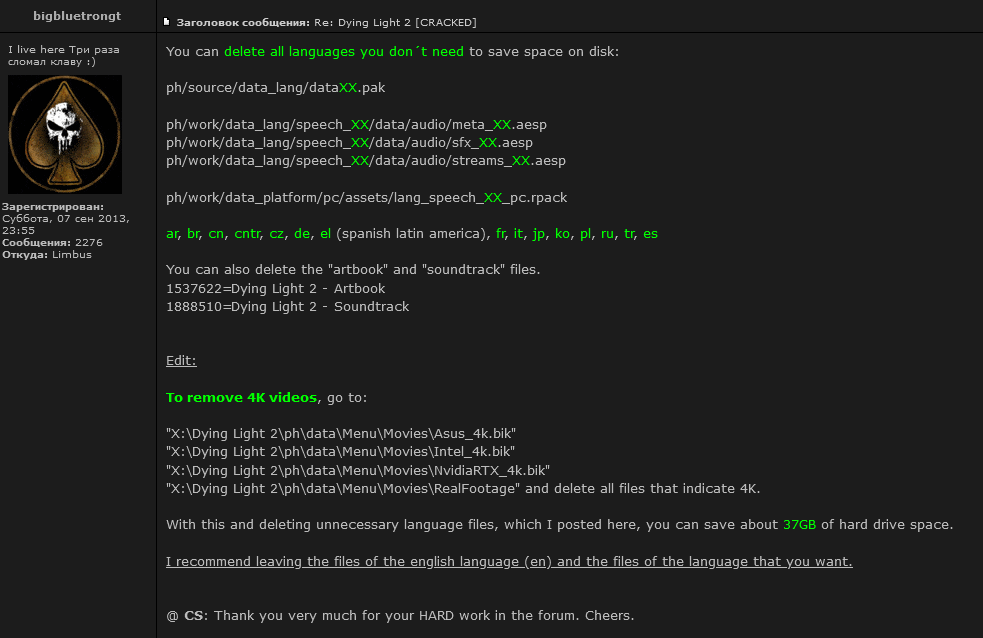
Task: Select the 'ru' language code
Action: [607, 233]
